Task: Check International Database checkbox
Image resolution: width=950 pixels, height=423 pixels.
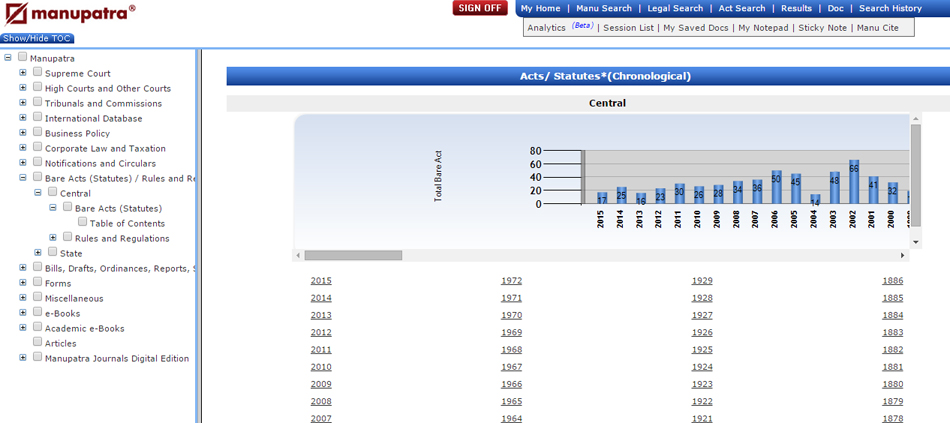Action: click(x=38, y=118)
